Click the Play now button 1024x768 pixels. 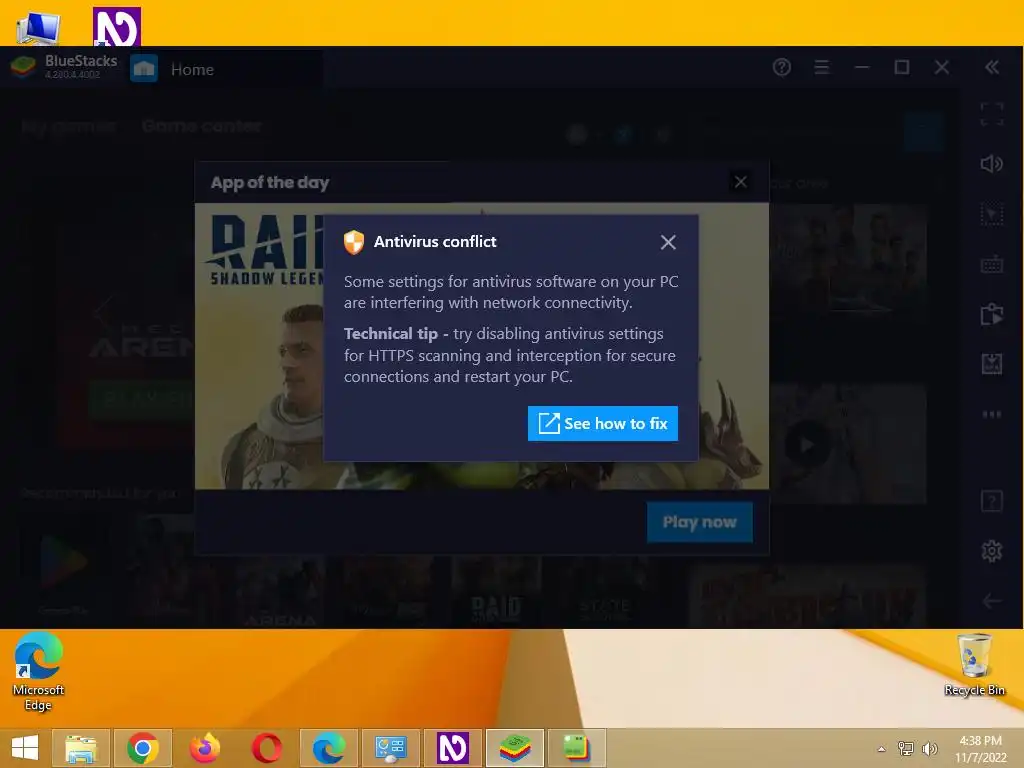point(699,522)
